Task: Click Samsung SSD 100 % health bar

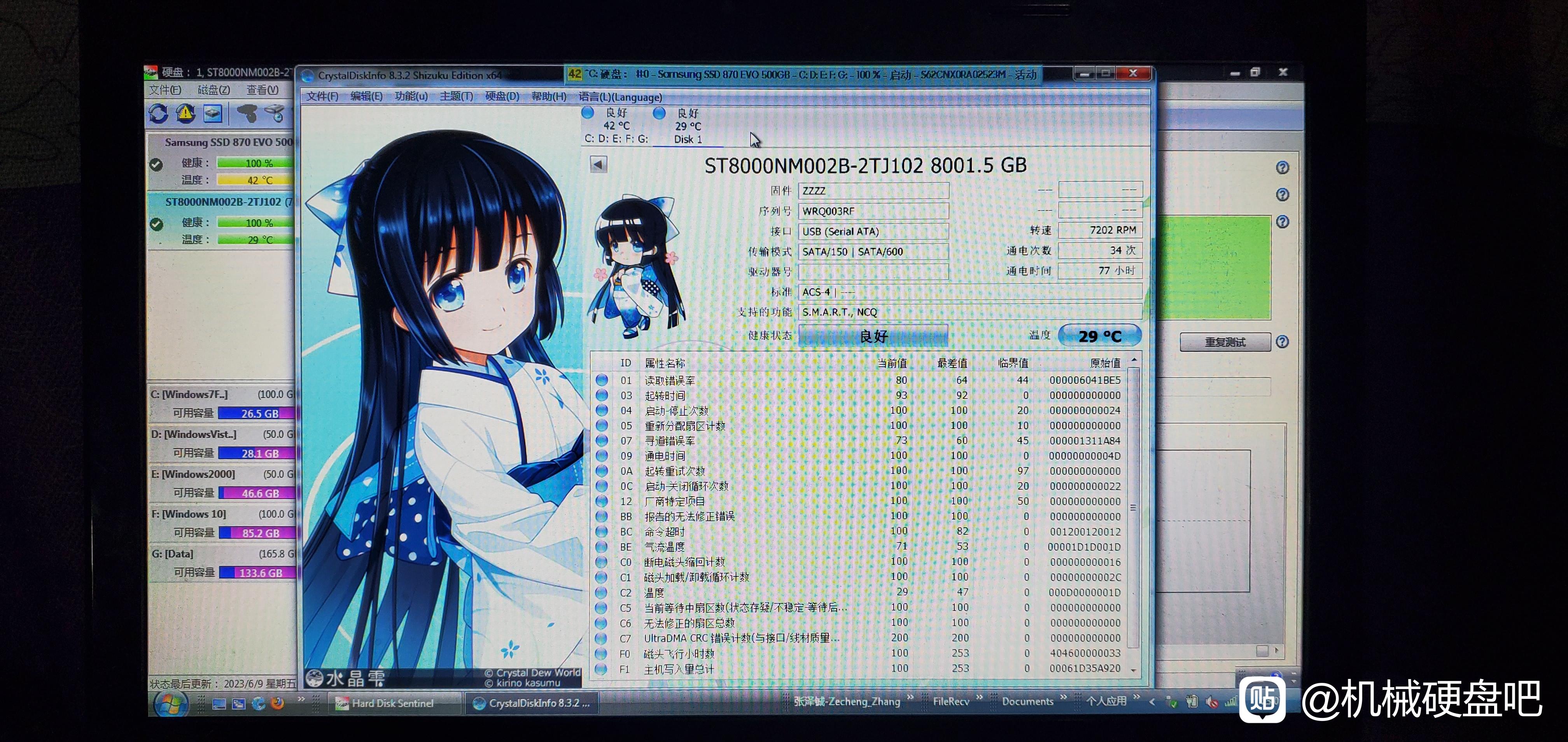Action: [256, 163]
